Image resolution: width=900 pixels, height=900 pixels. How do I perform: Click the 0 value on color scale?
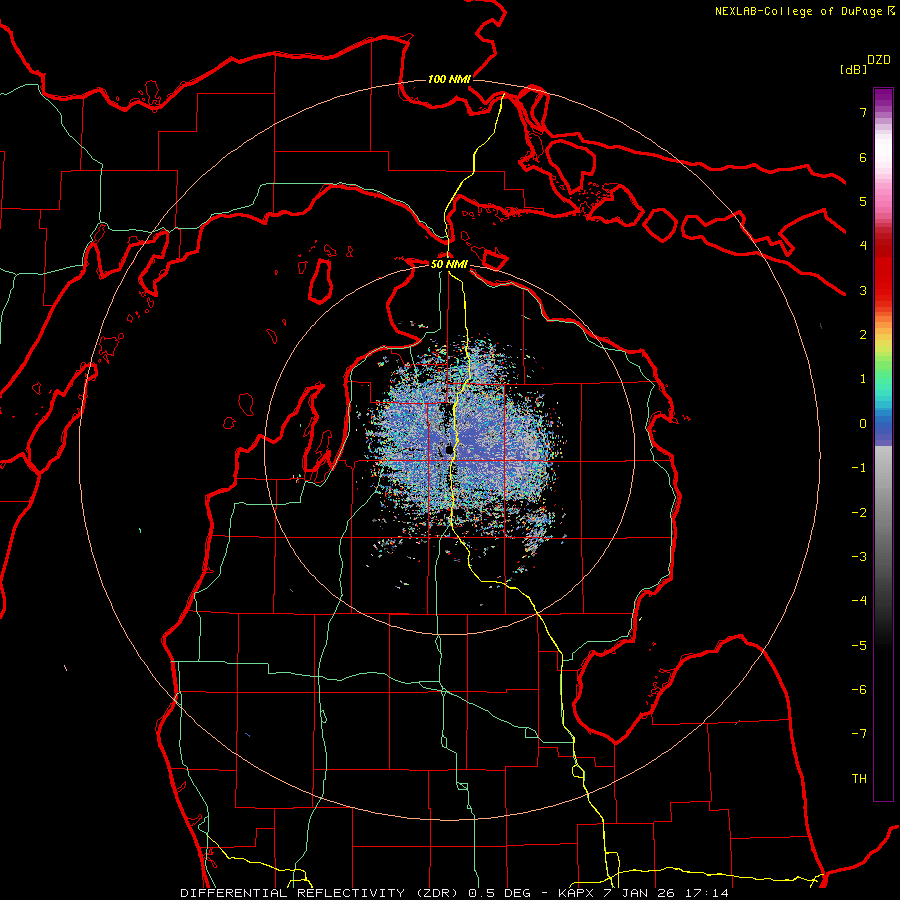863,424
